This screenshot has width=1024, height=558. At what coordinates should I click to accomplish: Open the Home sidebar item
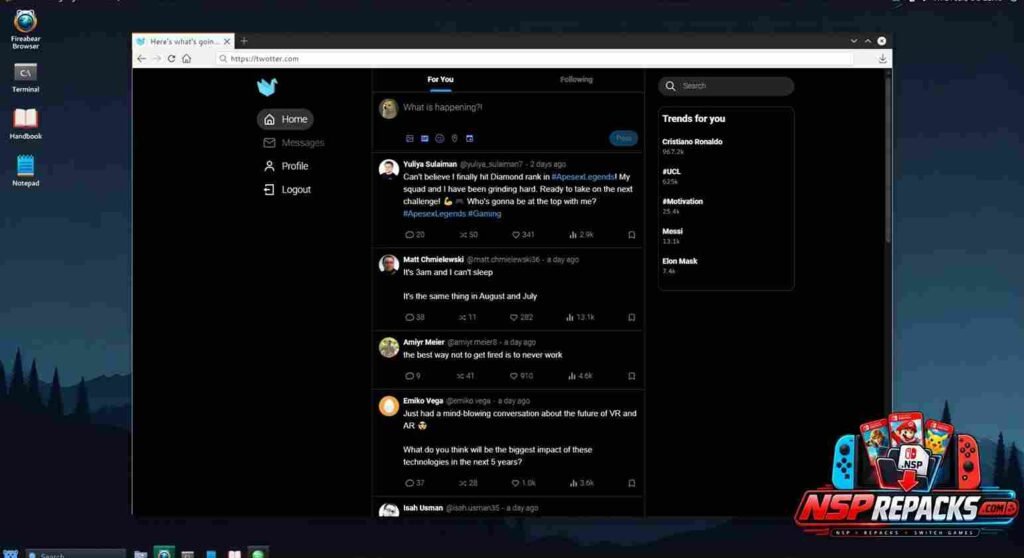(285, 119)
